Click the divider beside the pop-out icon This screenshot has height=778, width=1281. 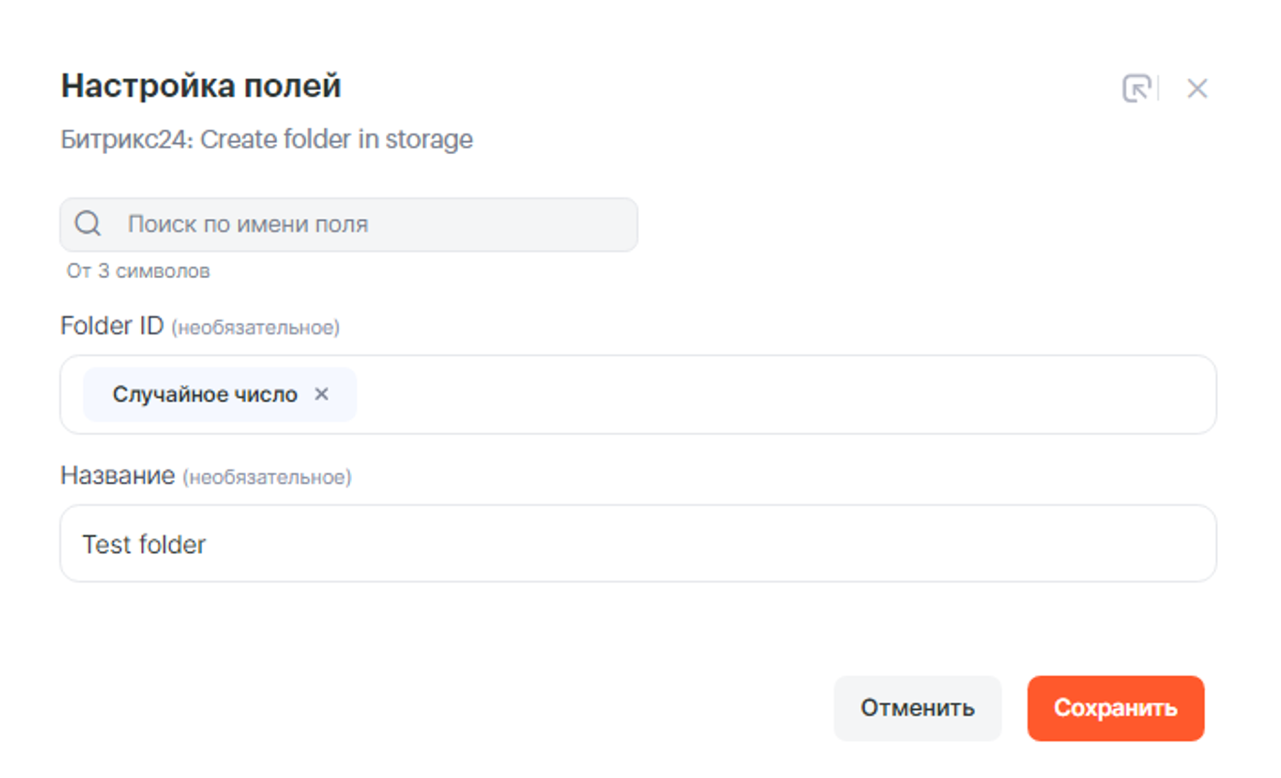[x=1158, y=89]
